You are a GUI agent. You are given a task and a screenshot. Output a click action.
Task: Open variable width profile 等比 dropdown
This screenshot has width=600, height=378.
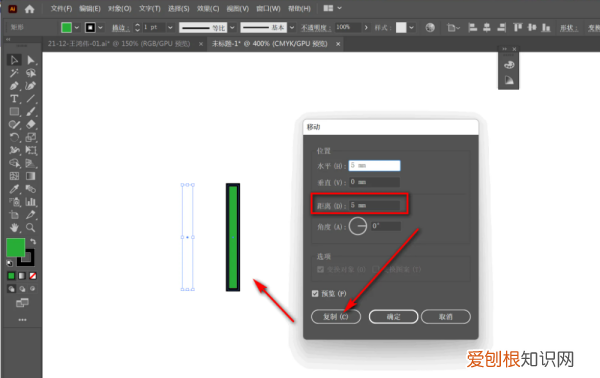(x=232, y=28)
